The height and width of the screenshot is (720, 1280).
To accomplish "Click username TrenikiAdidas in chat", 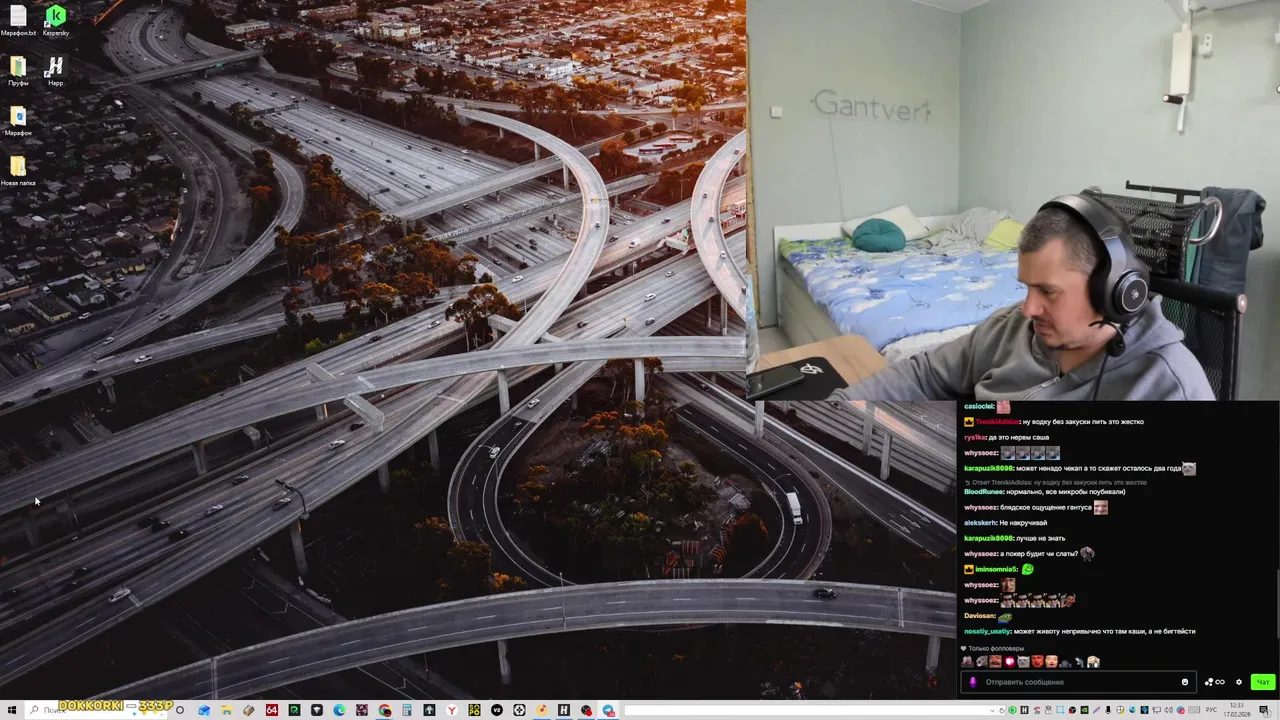I will click(996, 422).
